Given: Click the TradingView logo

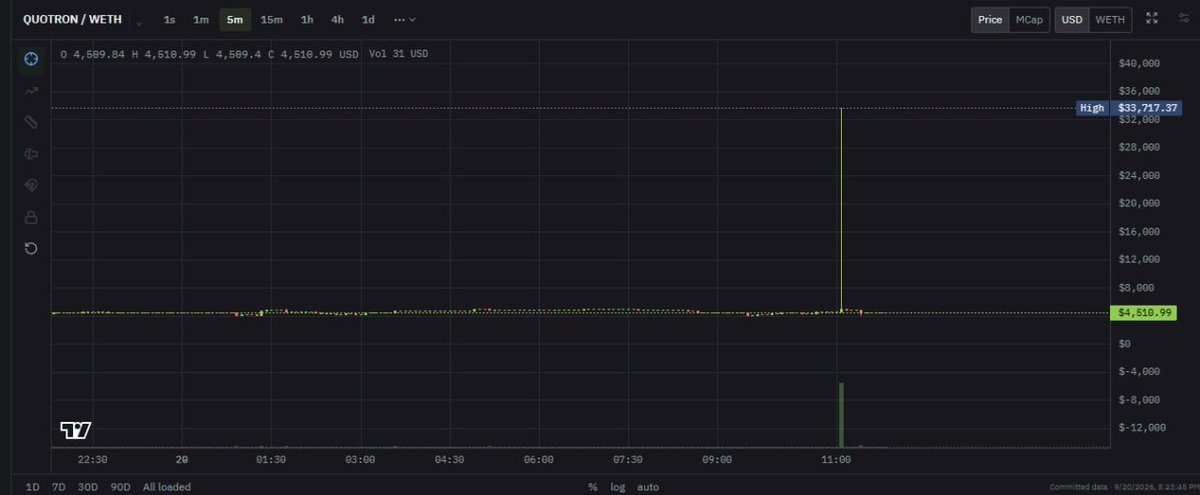Looking at the screenshot, I should 76,430.
